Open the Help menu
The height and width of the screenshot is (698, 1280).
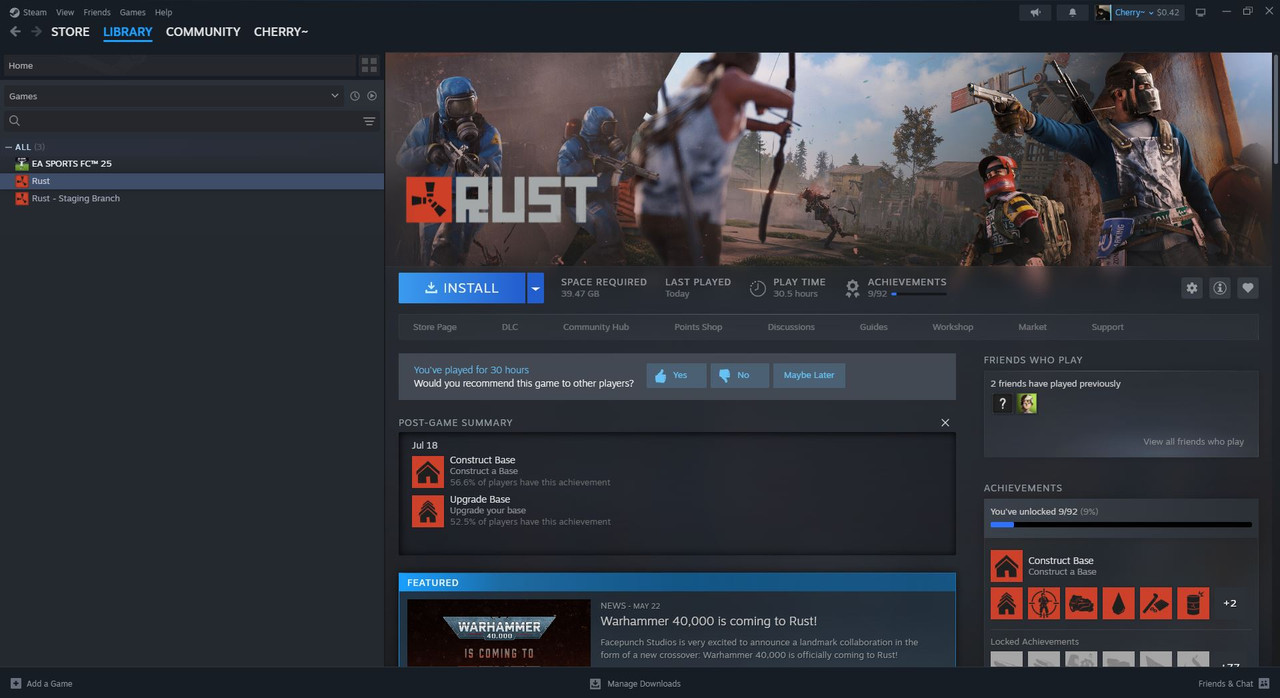point(164,12)
